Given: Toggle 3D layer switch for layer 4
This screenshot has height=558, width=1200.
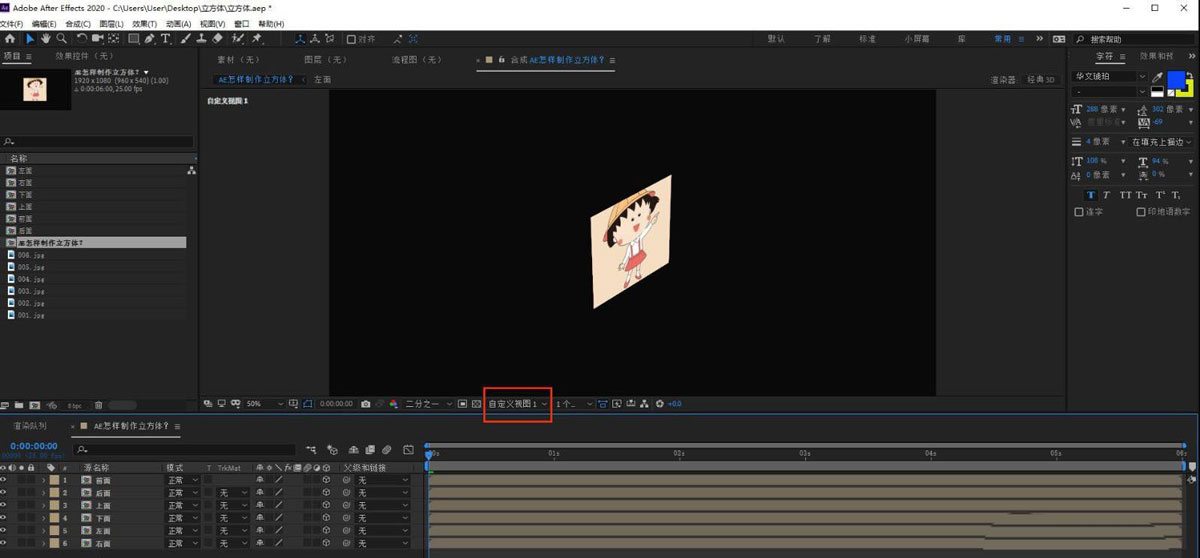Looking at the screenshot, I should coord(326,518).
